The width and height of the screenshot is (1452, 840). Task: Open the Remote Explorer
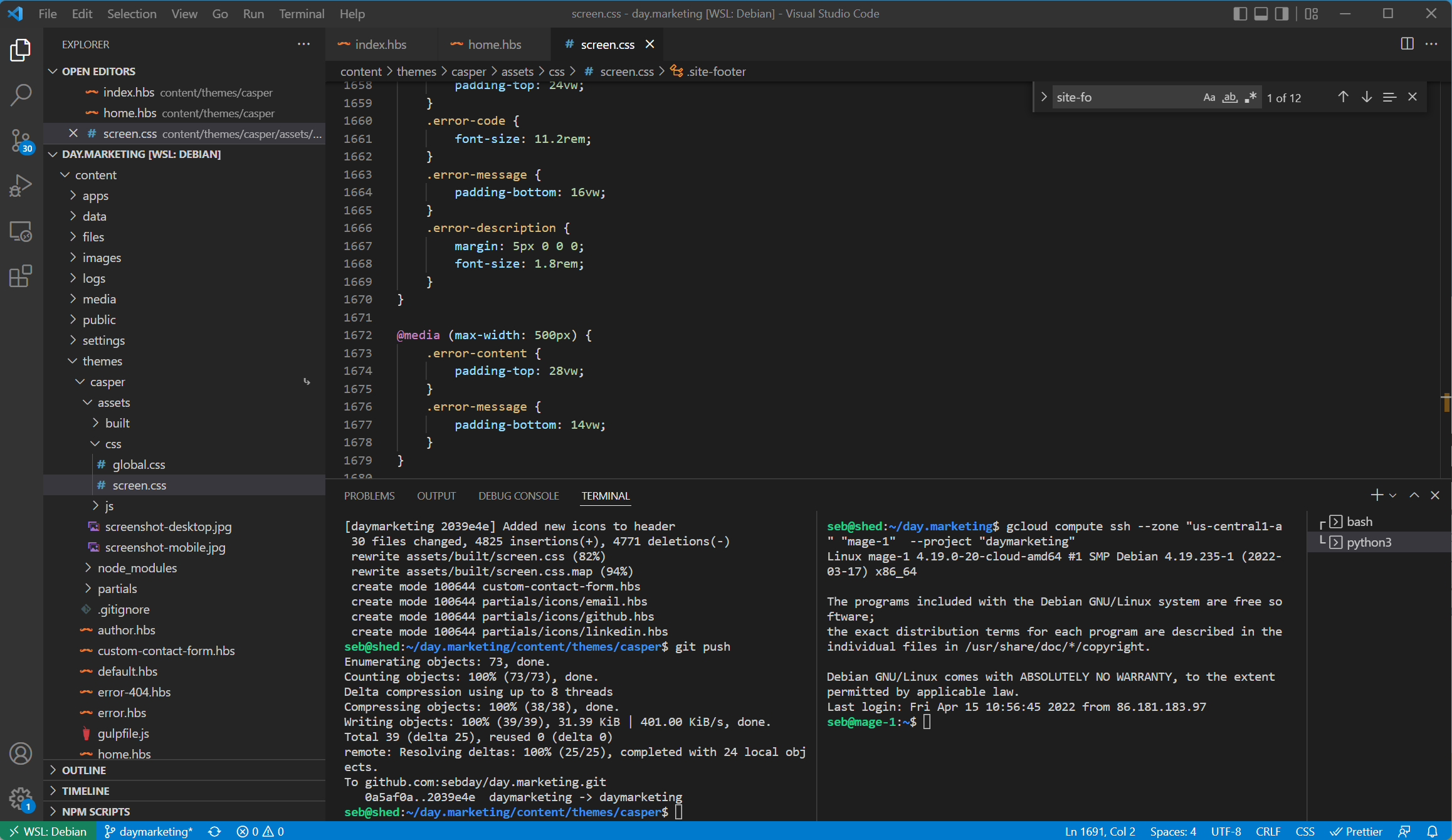point(21,231)
